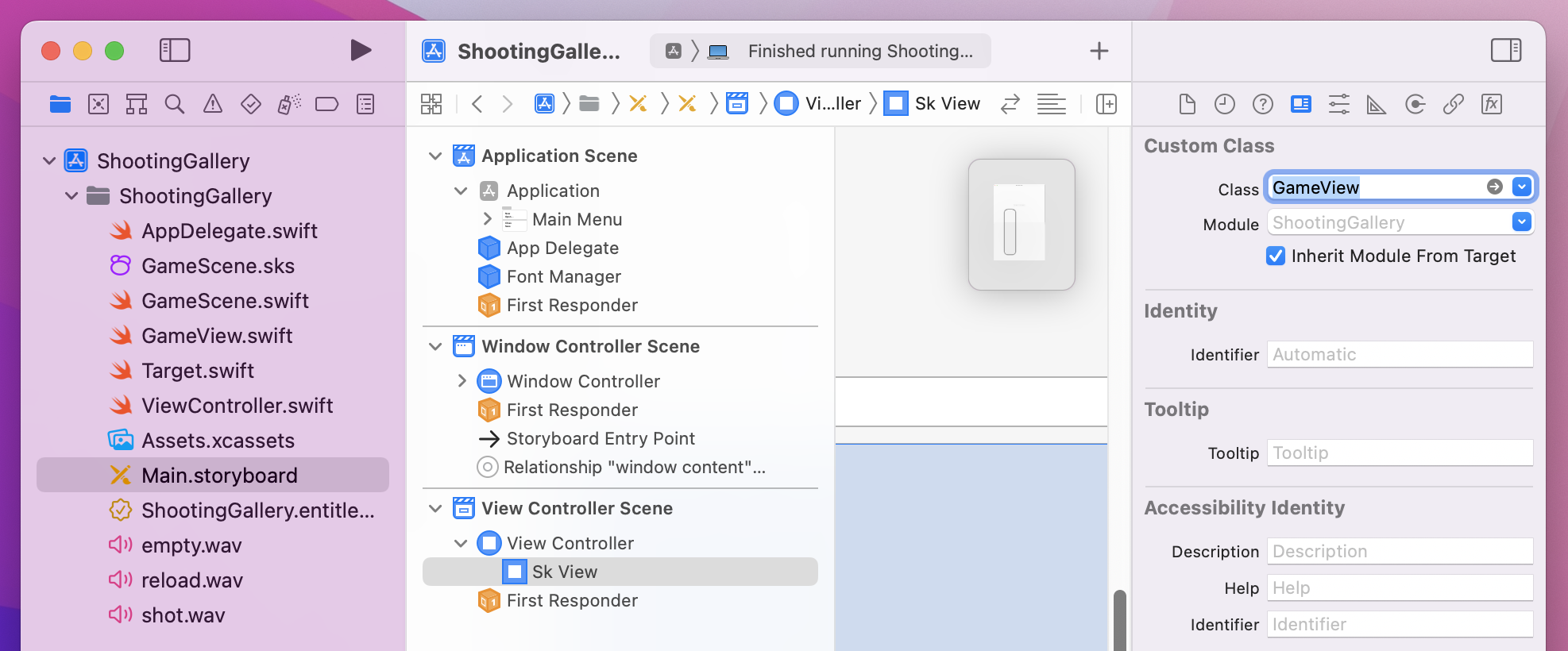The image size is (1568, 651).
Task: Open the Test navigator diamond icon
Action: coord(251,104)
